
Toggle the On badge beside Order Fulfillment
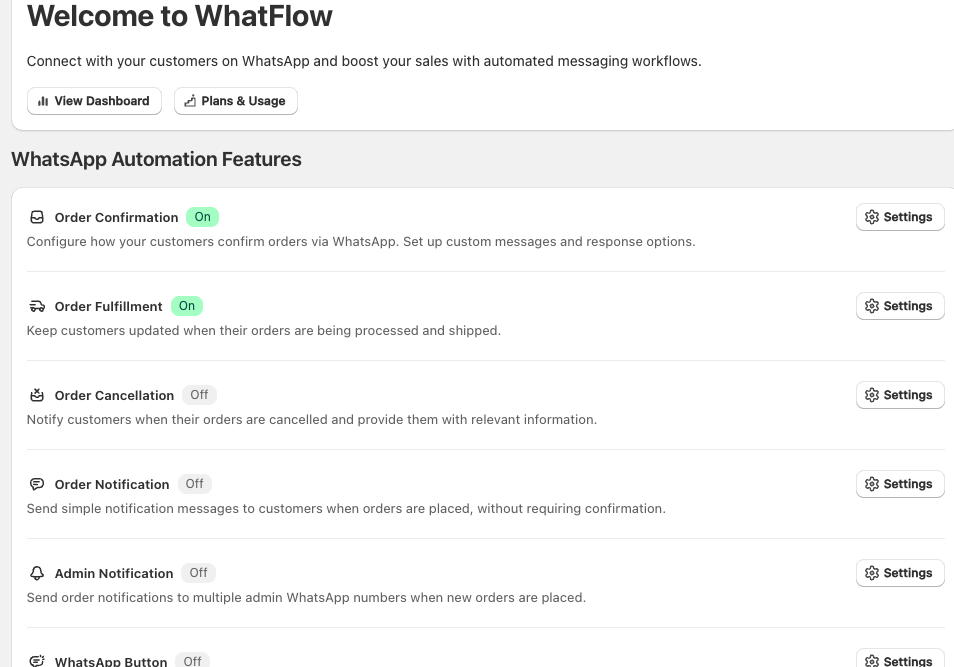pos(186,306)
